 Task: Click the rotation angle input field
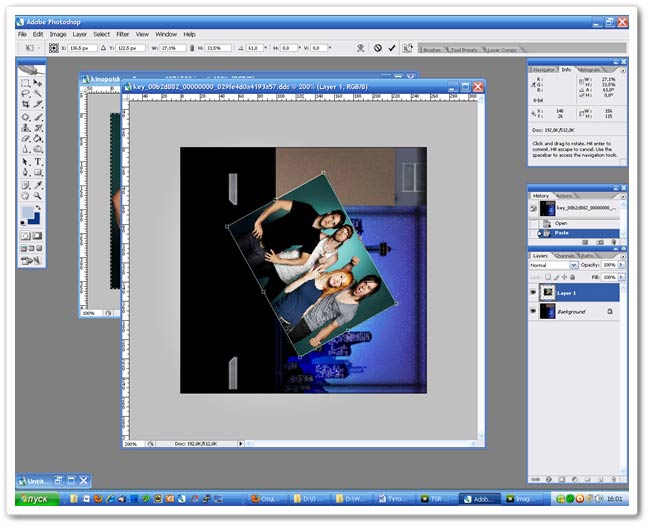[254, 47]
